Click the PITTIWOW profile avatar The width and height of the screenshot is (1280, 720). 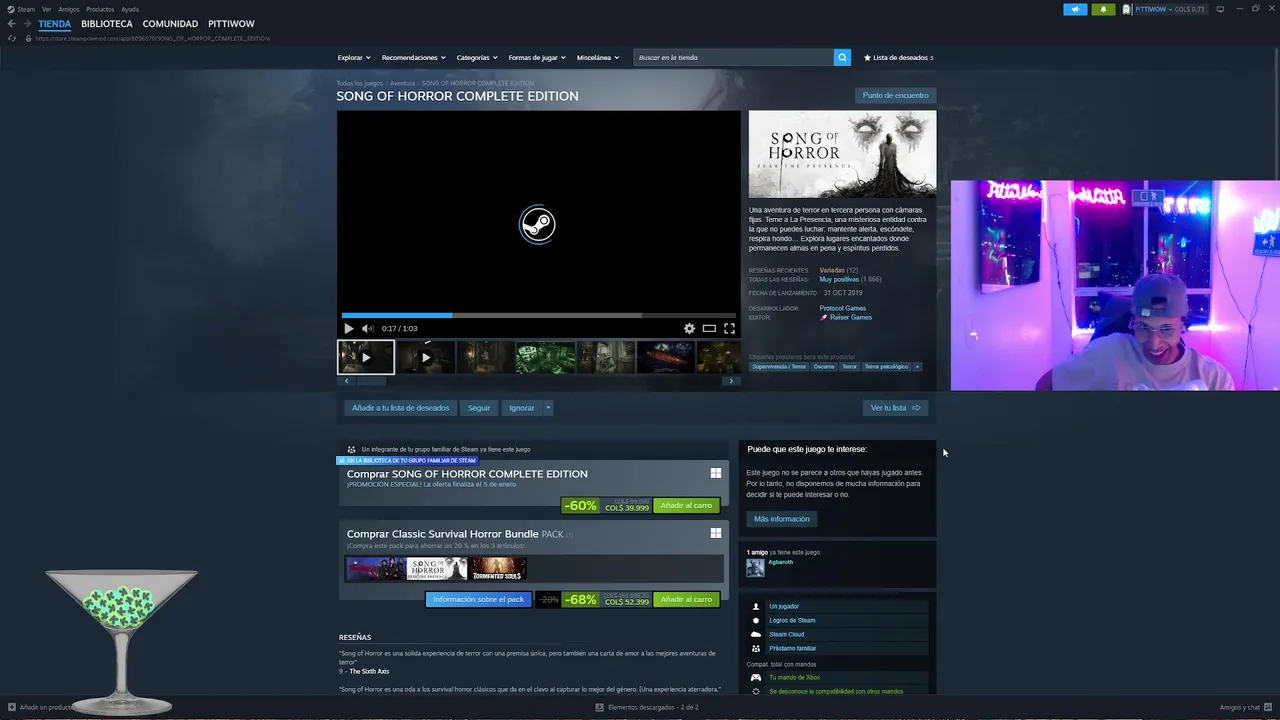point(1127,9)
